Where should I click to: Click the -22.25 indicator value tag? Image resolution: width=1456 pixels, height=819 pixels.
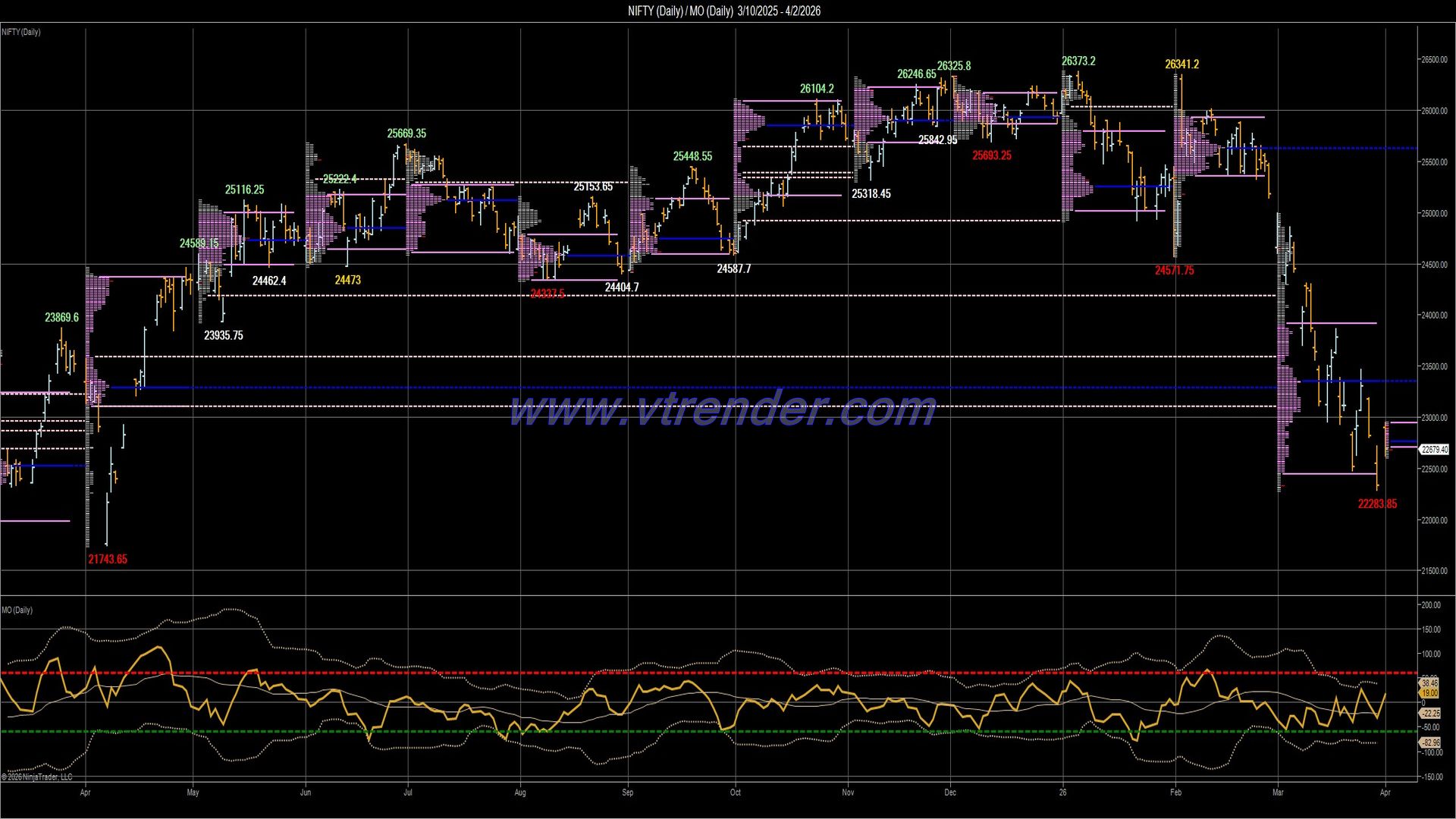(x=1429, y=713)
